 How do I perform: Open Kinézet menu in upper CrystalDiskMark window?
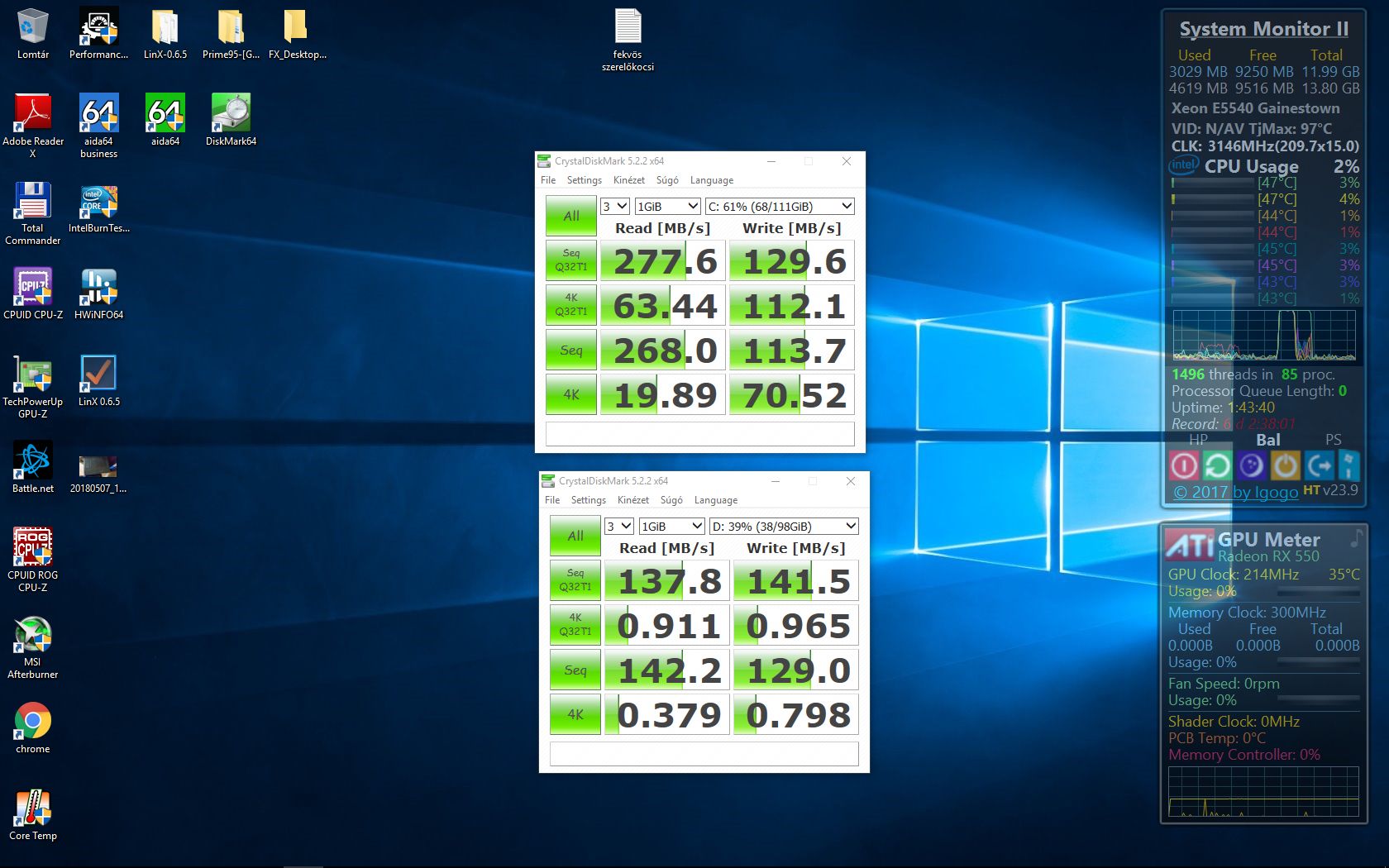point(628,180)
